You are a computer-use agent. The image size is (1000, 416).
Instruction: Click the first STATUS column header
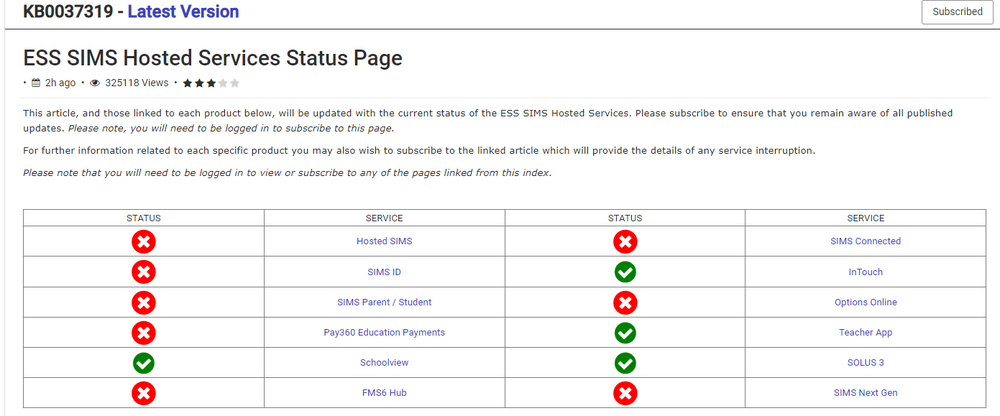pyautogui.click(x=143, y=218)
